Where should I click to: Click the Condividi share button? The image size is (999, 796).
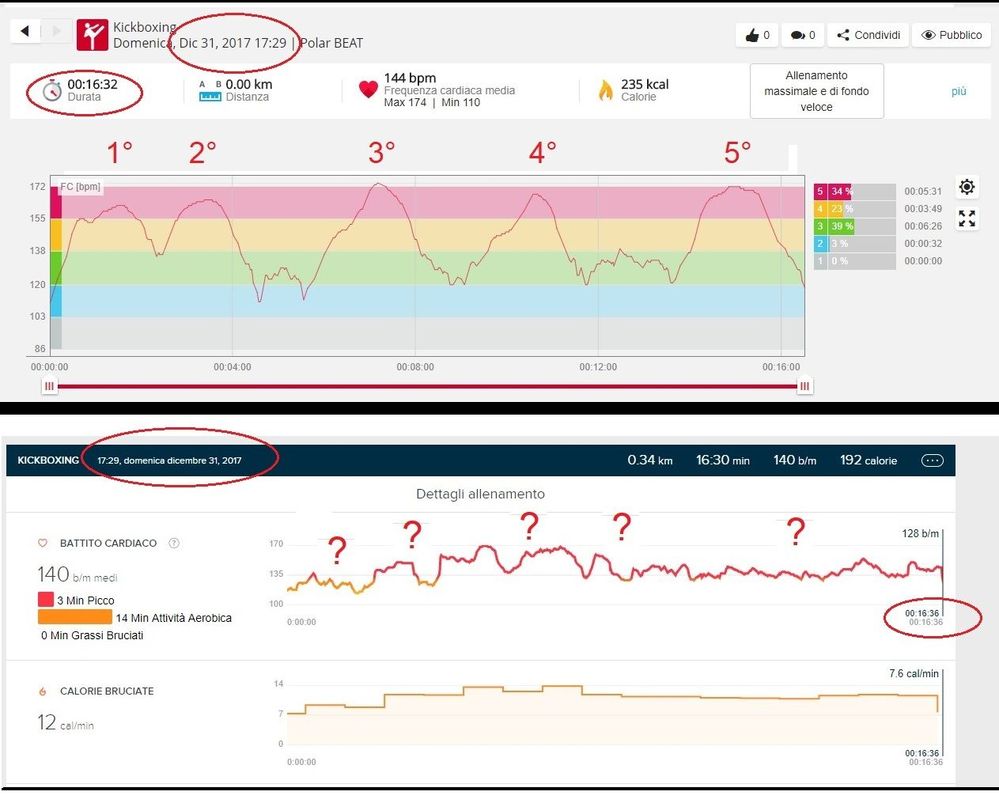tap(867, 35)
